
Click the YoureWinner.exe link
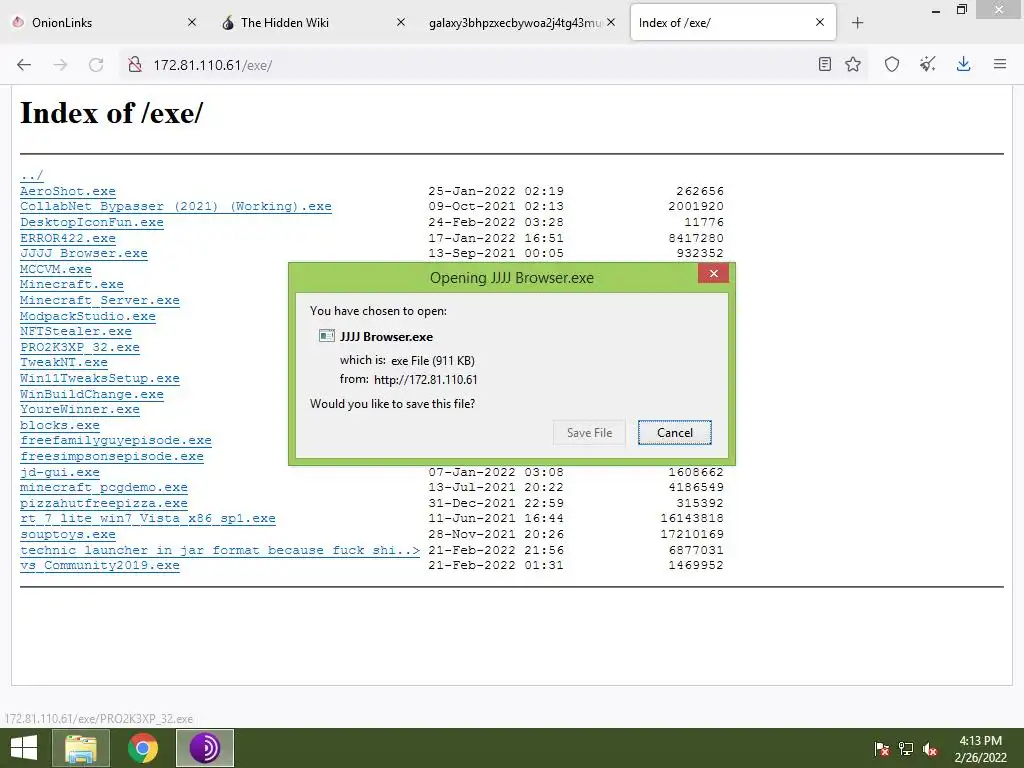80,409
